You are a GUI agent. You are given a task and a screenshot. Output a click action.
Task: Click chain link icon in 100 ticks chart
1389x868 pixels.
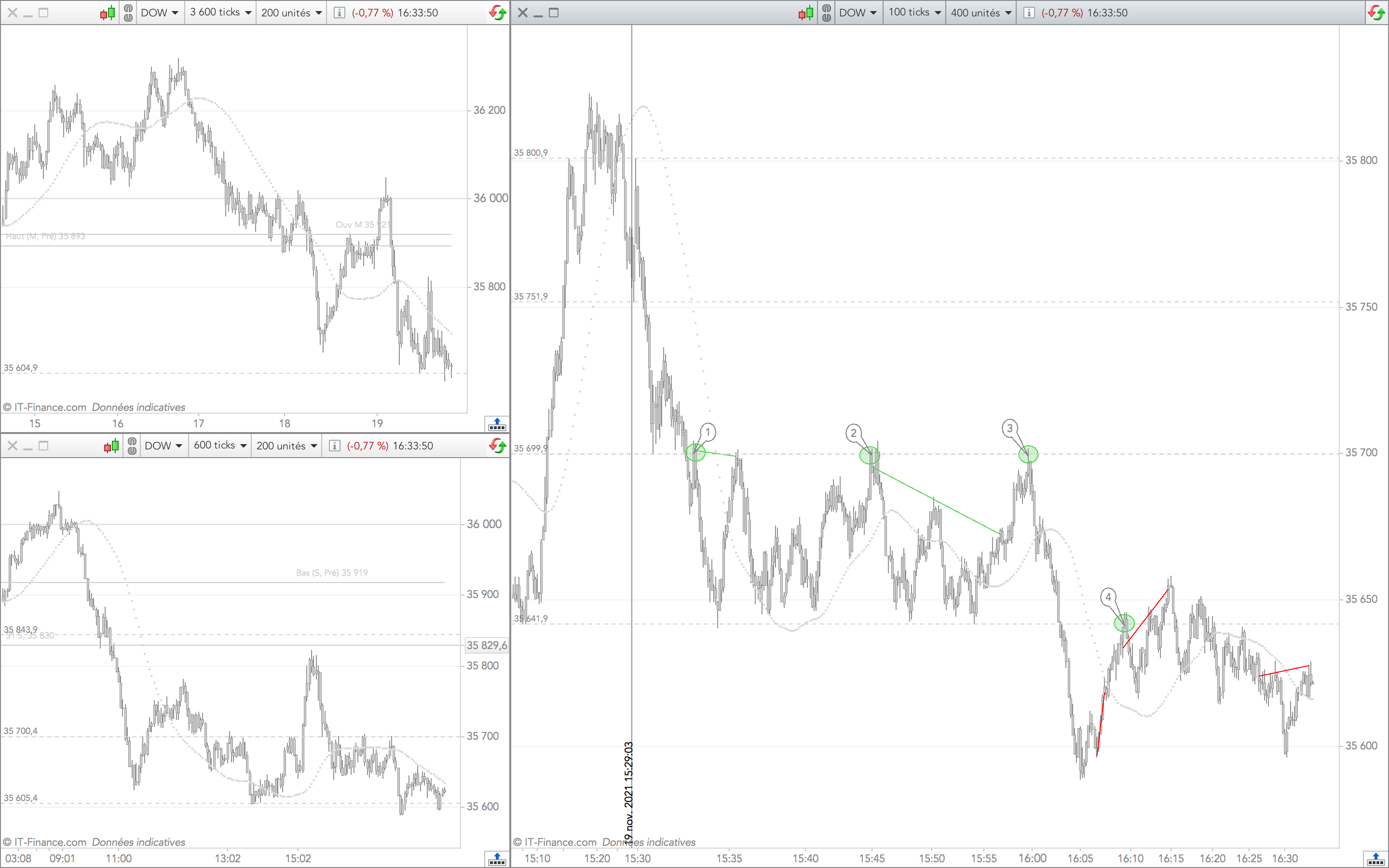[x=826, y=13]
